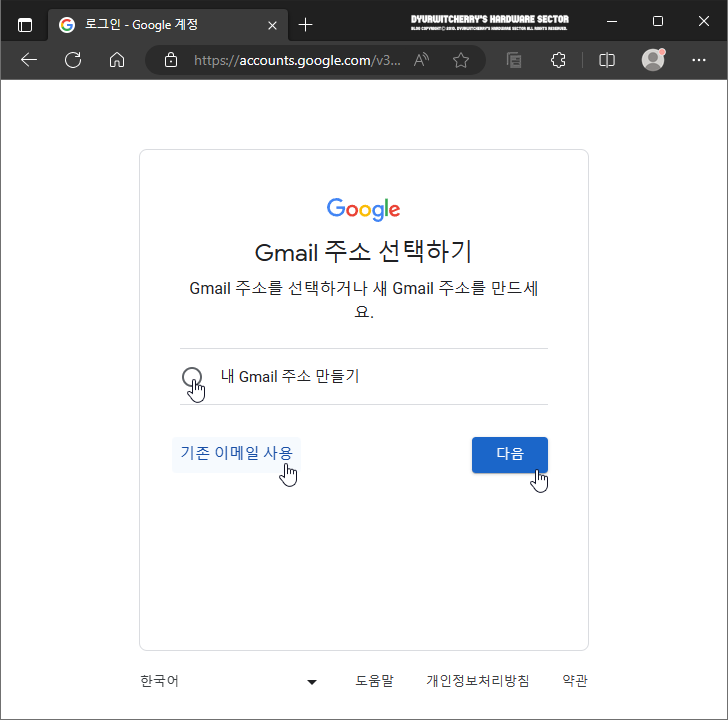Click the blue 다음 button
Viewport: 728px width, 720px height.
tap(510, 455)
